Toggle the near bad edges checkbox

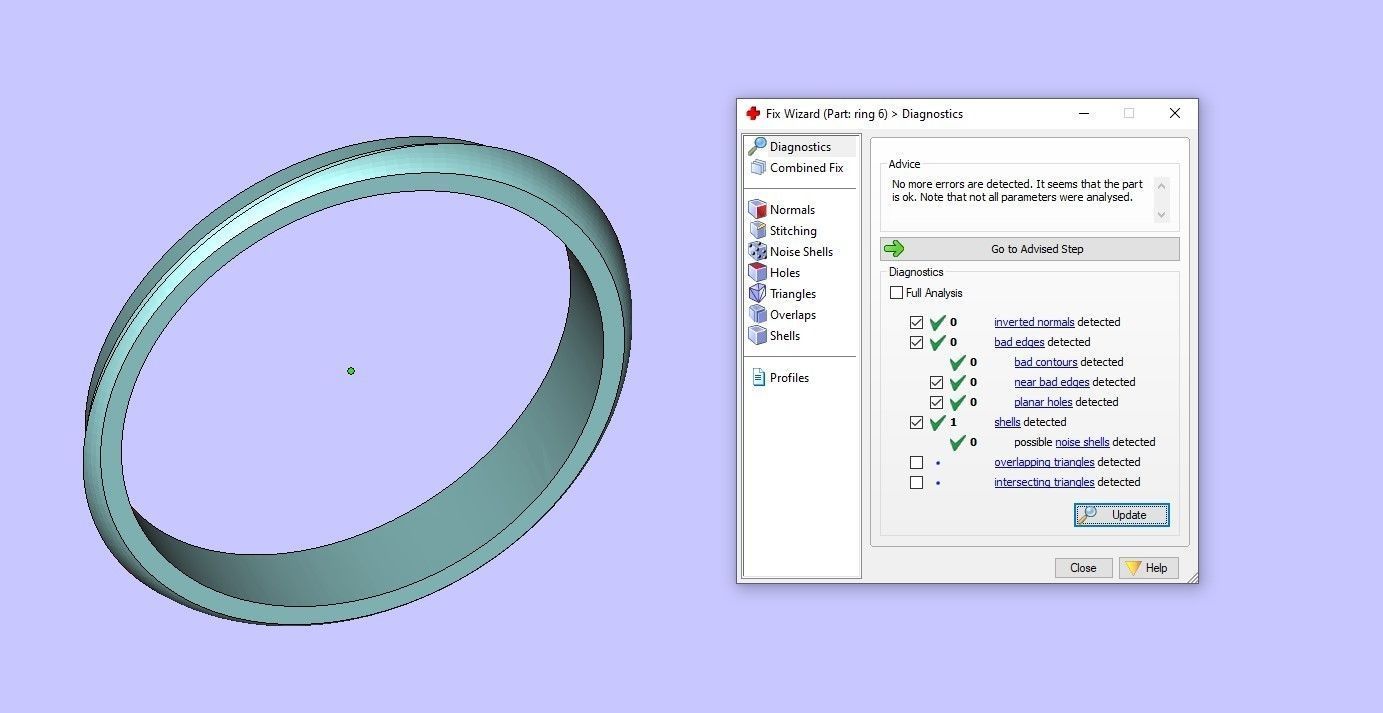(x=936, y=382)
